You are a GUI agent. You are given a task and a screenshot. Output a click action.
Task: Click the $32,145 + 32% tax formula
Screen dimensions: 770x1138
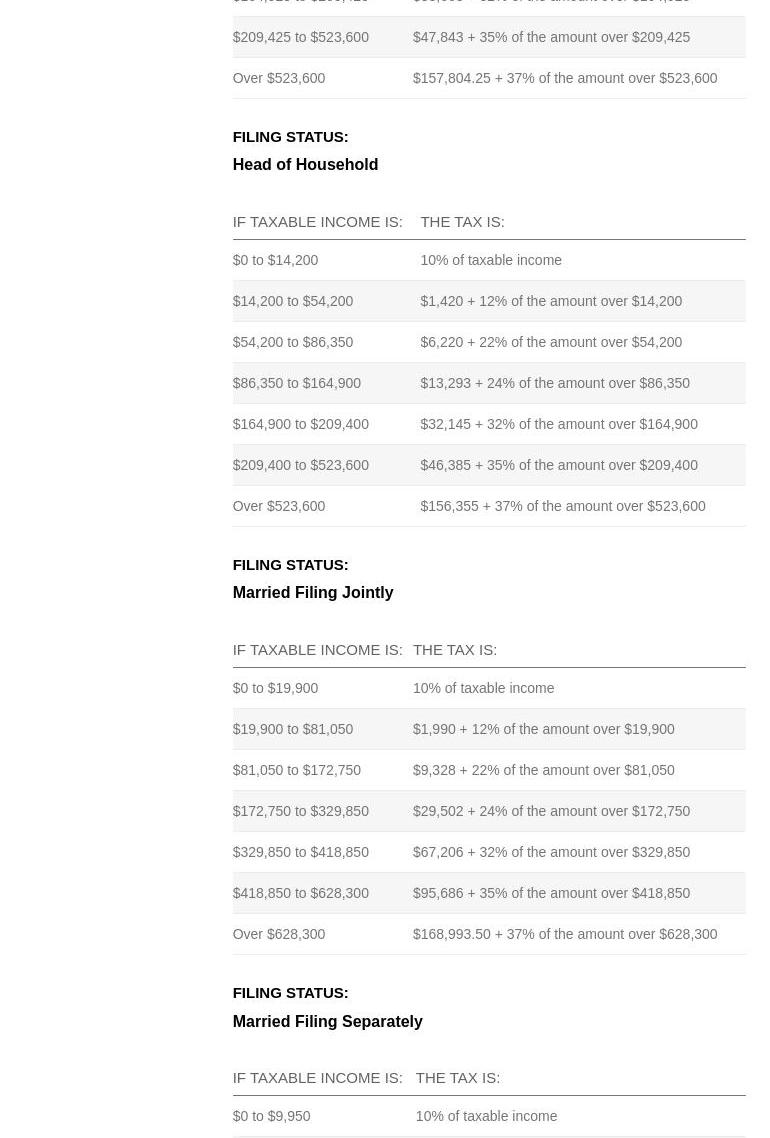(x=558, y=424)
